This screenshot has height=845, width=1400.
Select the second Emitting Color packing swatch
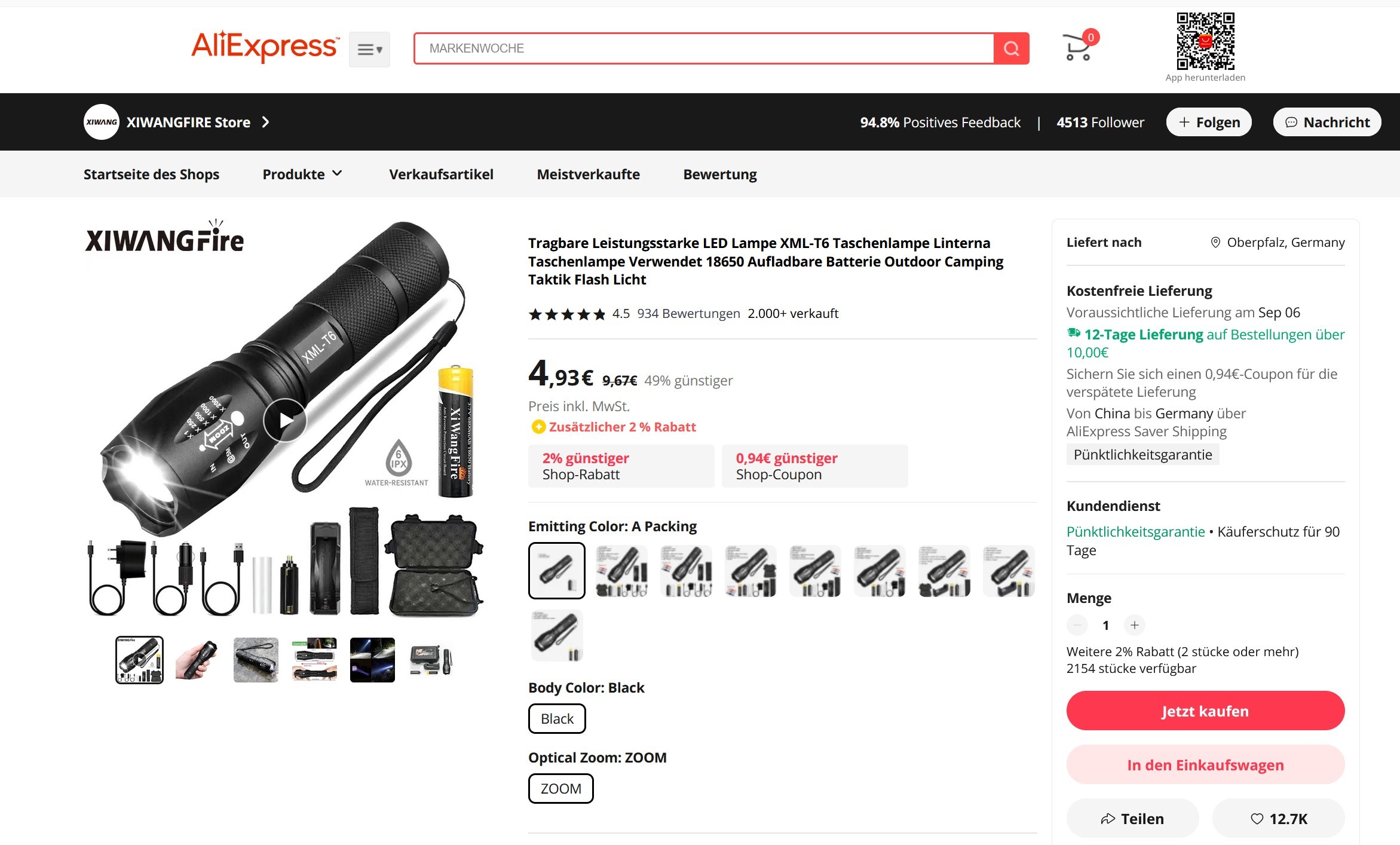[621, 571]
